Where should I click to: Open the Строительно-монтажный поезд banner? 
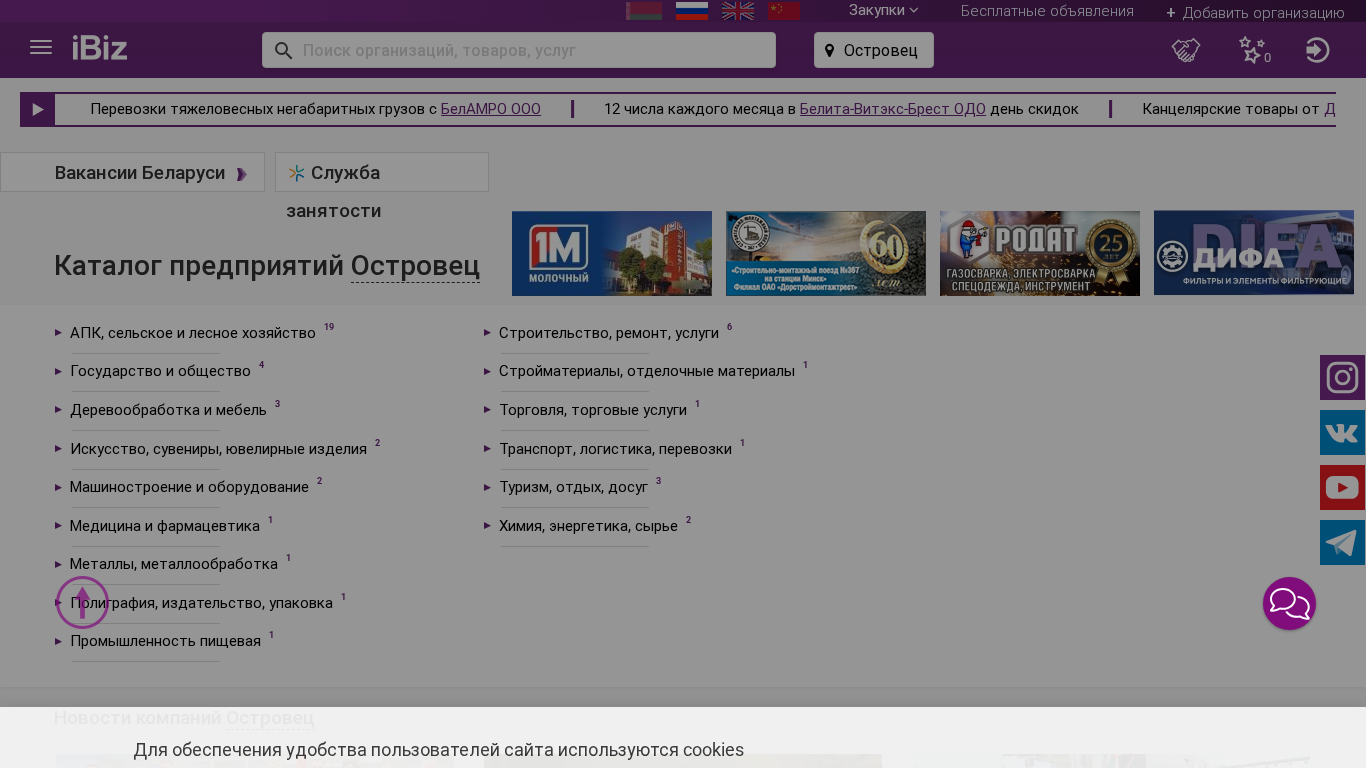[826, 253]
